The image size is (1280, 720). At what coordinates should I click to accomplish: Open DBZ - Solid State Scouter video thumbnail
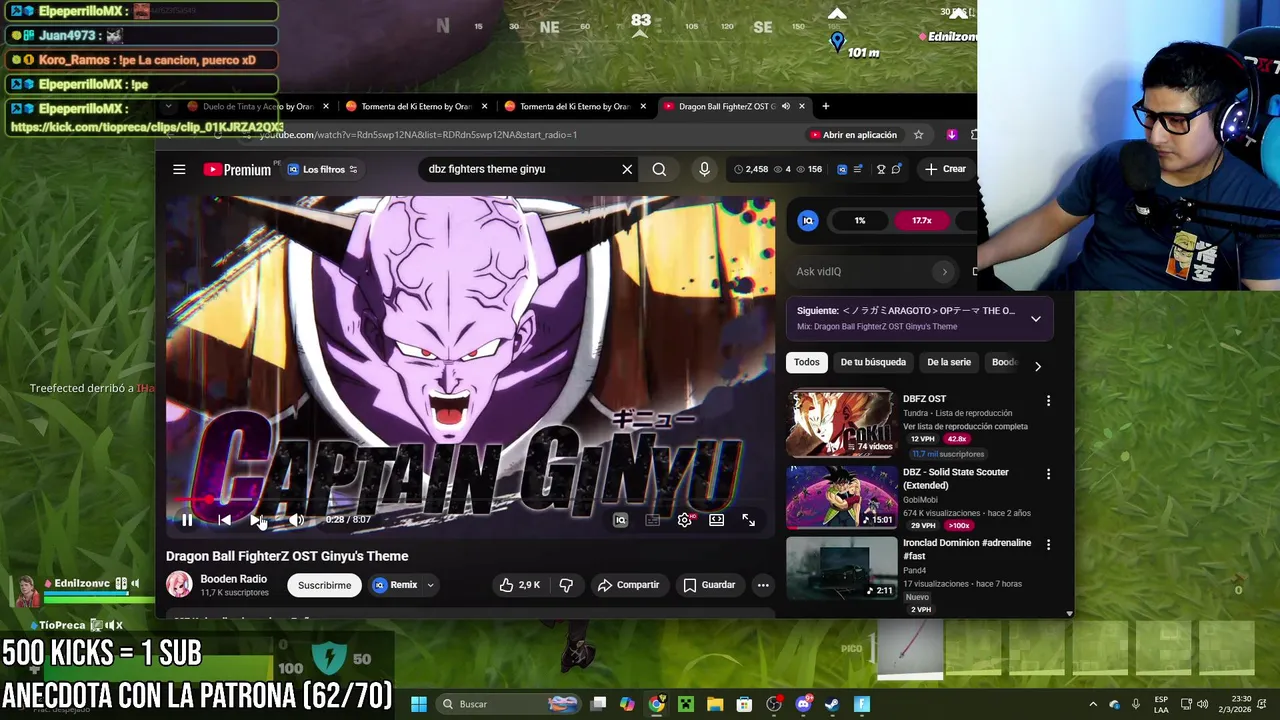[841, 496]
